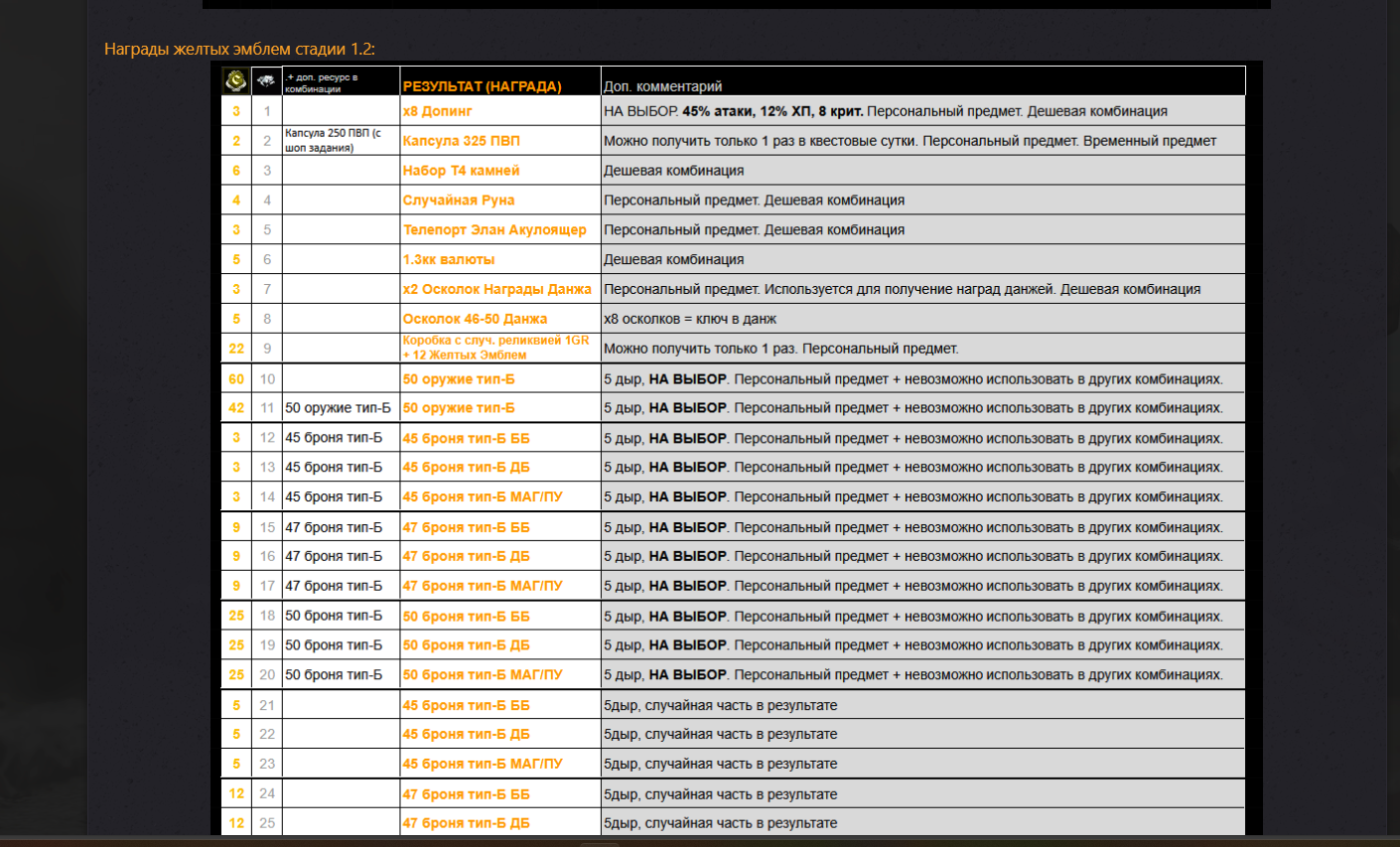Click the 'Капсула 325 ПВП' reward
The image size is (1400, 847).
(x=461, y=141)
